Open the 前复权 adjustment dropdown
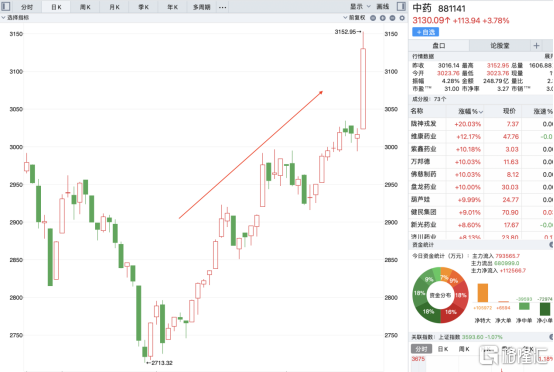 tap(354, 18)
